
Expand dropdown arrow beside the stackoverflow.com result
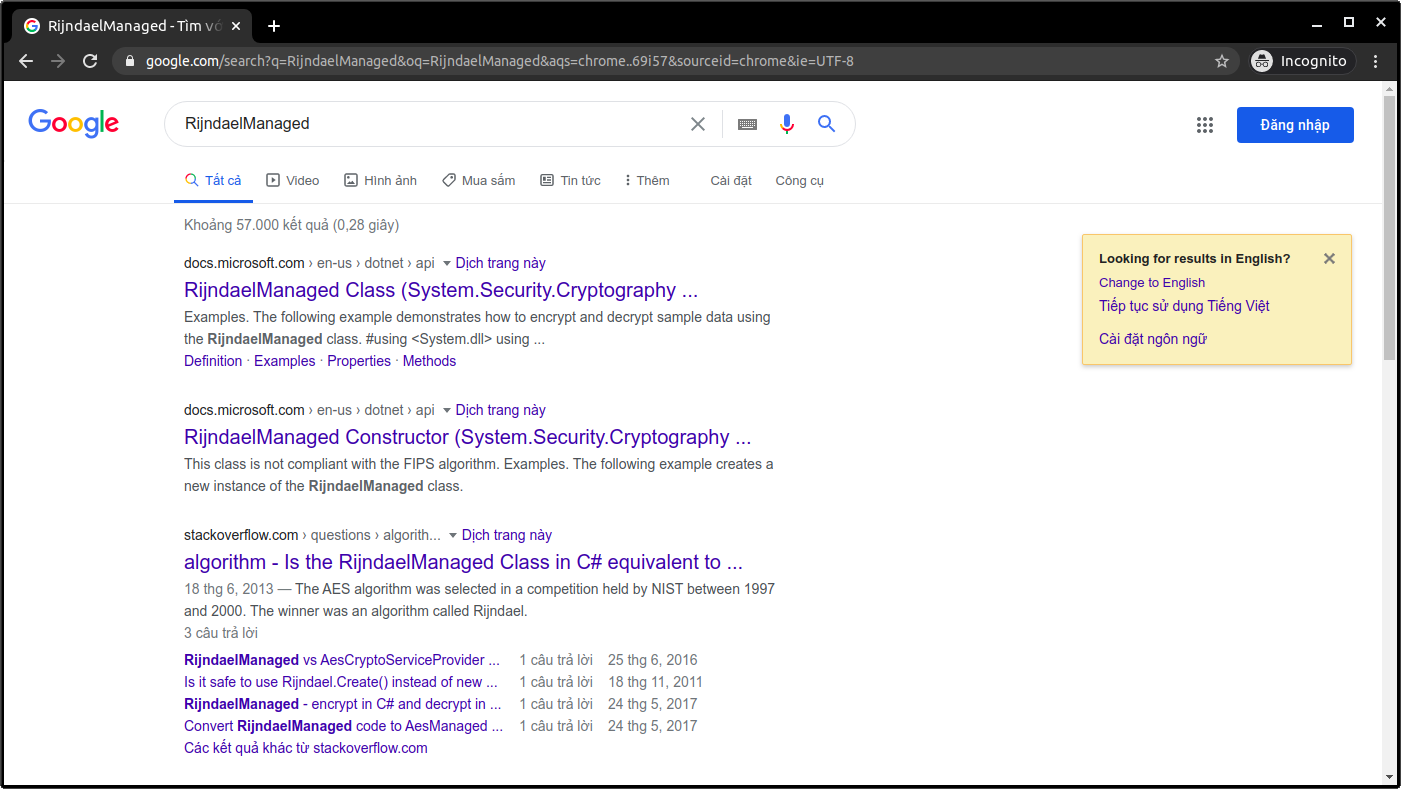452,536
